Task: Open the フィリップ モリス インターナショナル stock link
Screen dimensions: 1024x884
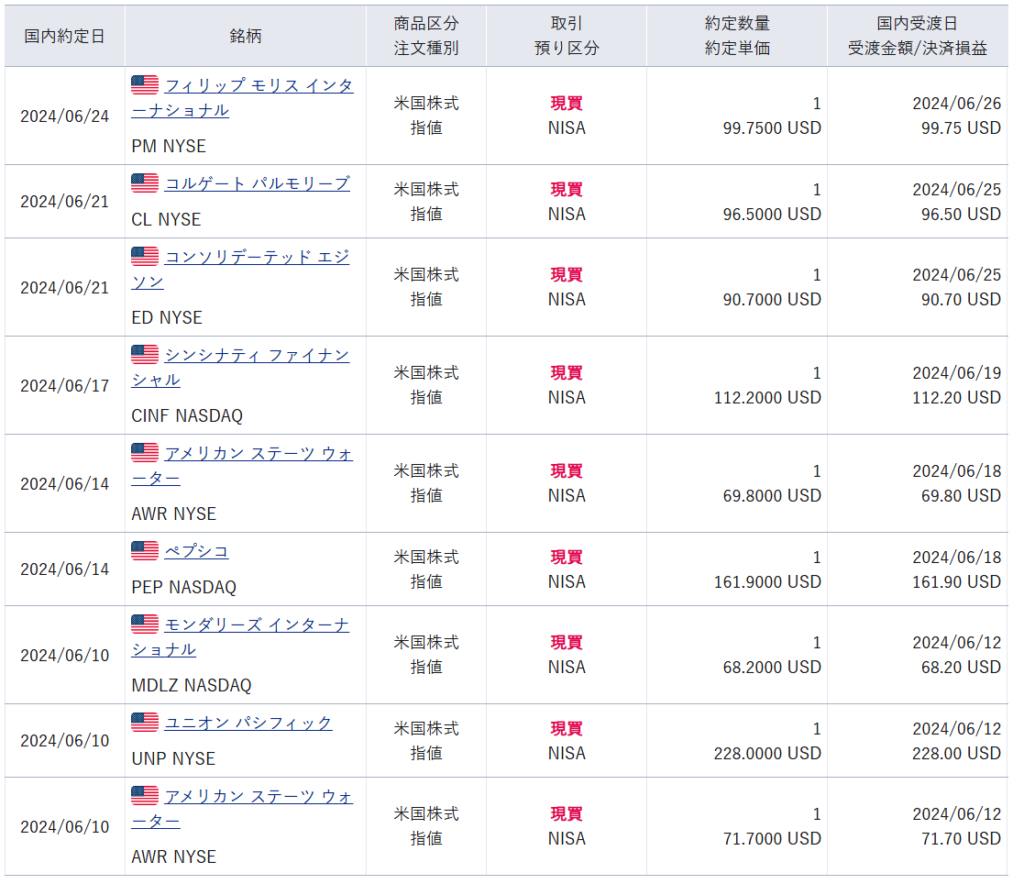Action: (258, 87)
